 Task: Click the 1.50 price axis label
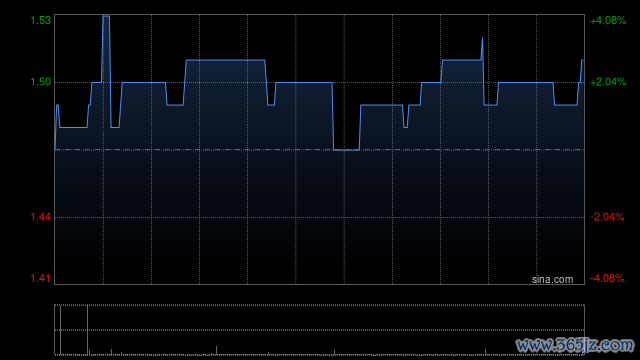(41, 82)
